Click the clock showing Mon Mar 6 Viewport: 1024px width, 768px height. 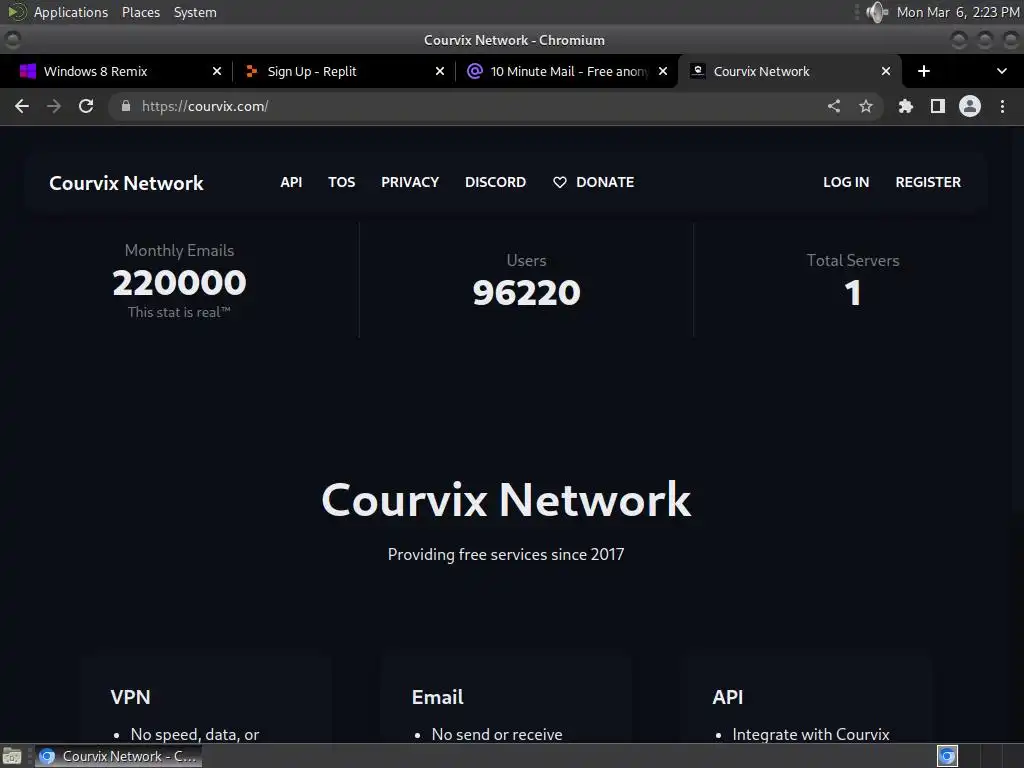tap(957, 12)
